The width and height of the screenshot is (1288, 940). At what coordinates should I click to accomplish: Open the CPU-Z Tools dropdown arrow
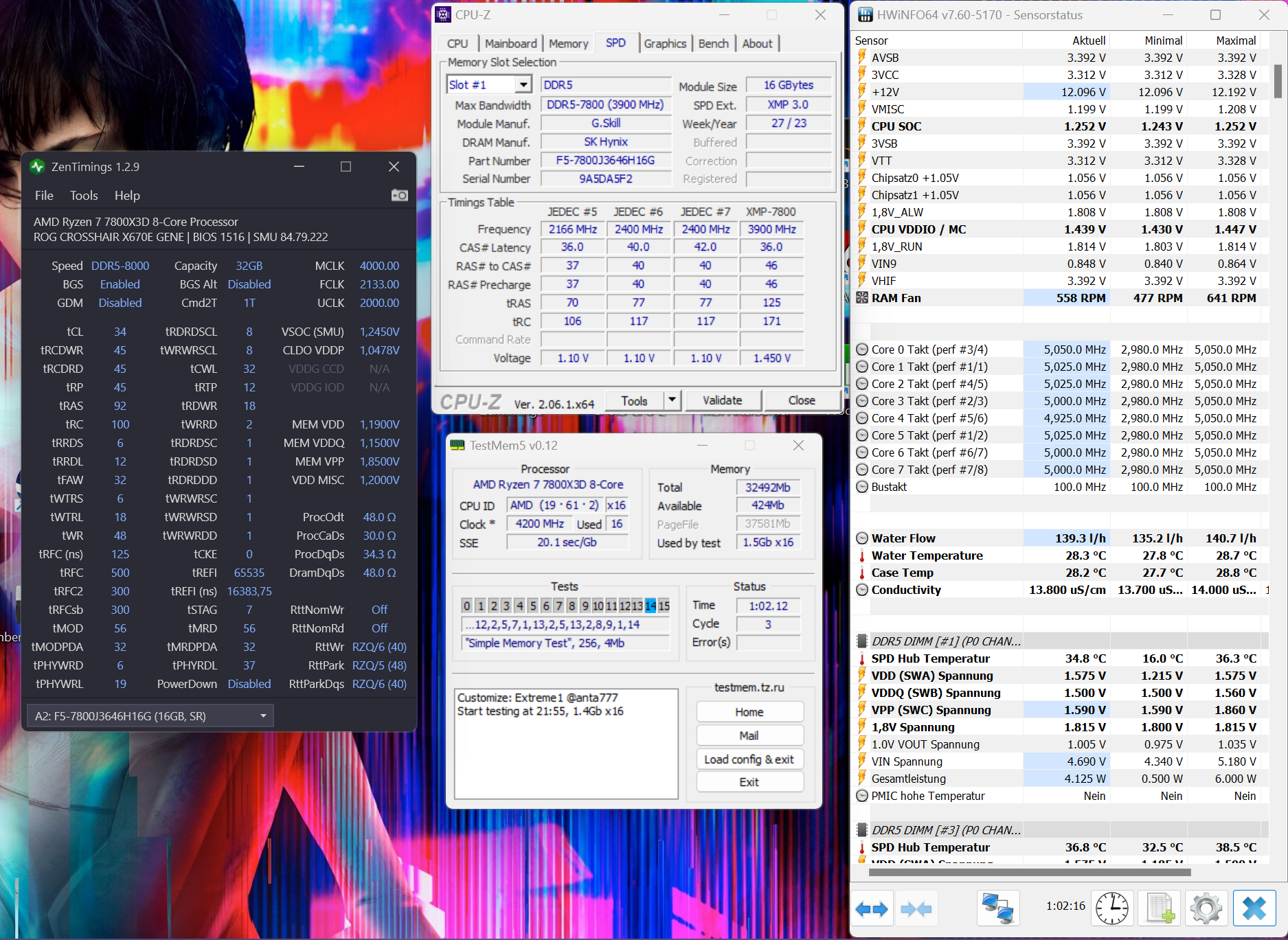pos(672,400)
